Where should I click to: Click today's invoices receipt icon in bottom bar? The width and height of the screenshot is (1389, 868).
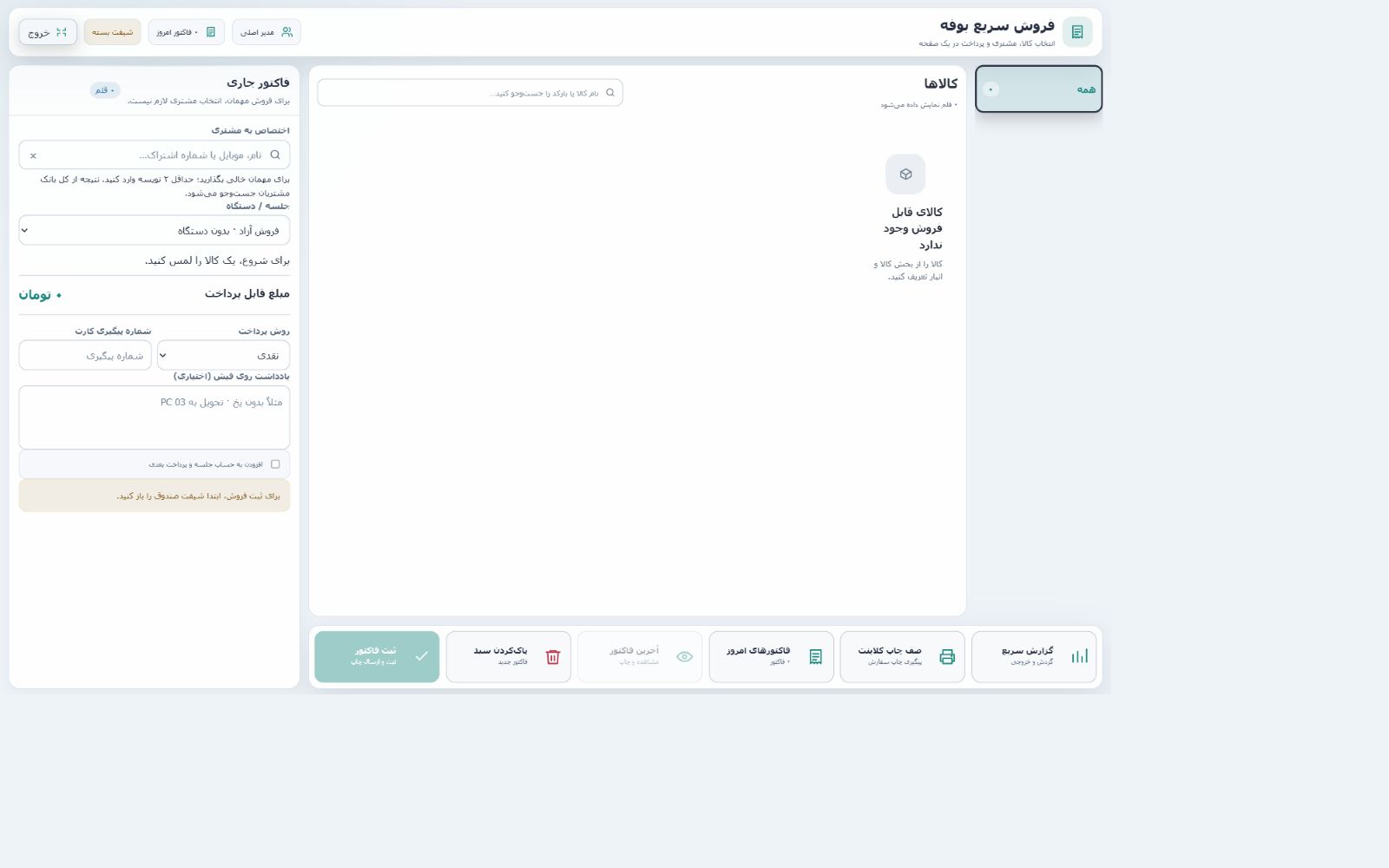coord(815,656)
